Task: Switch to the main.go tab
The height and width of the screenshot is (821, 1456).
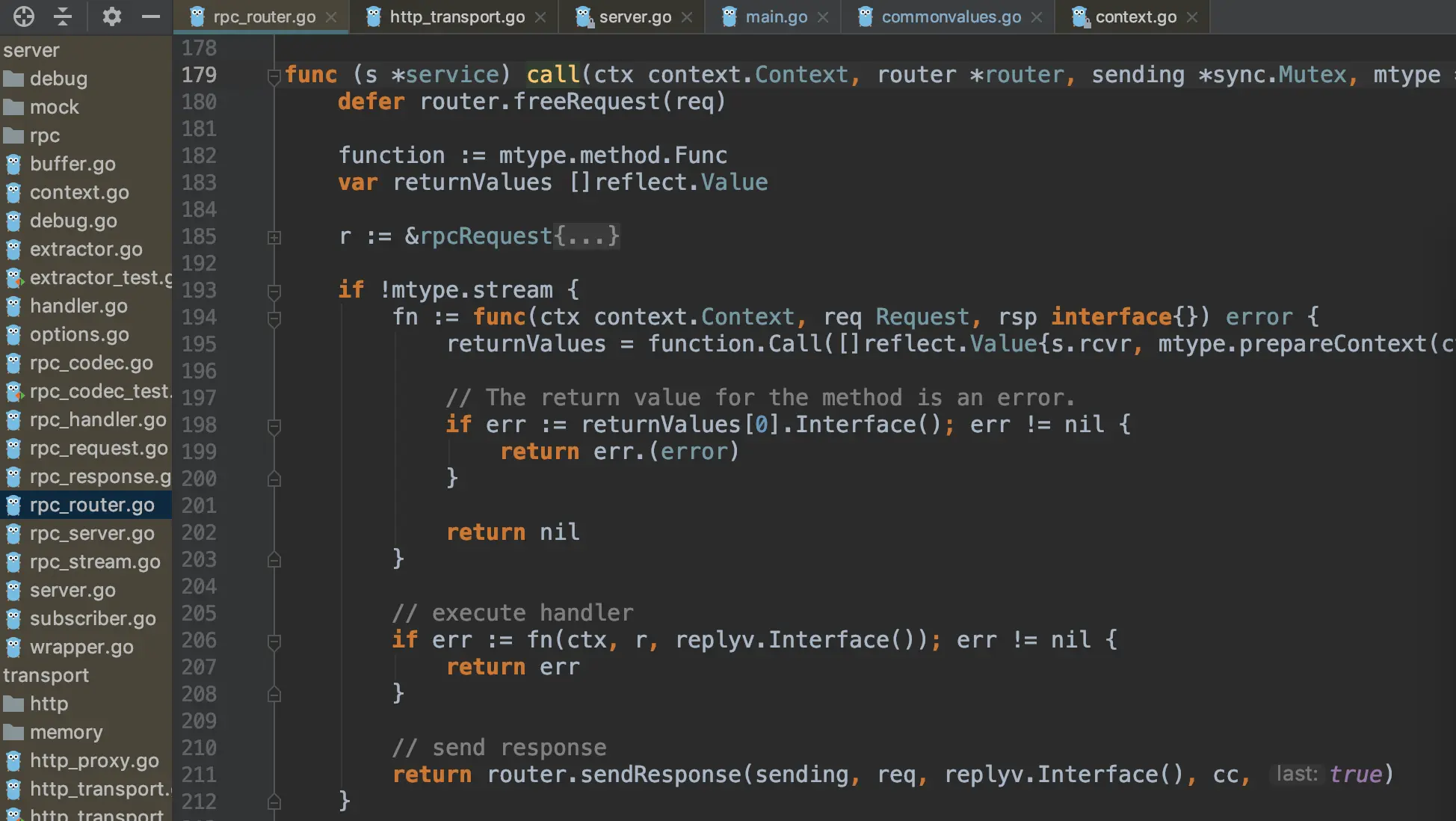Action: (x=776, y=16)
